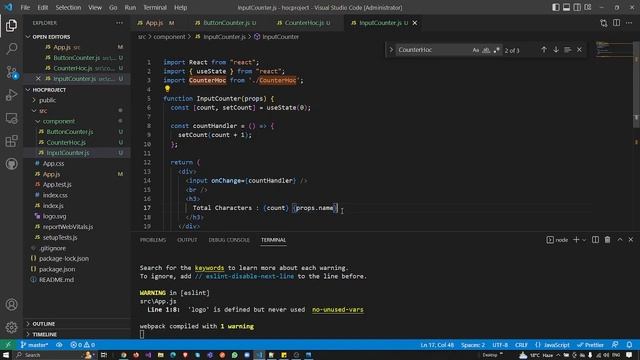Viewport: 640px width, 360px height.
Task: Open Explorer views and more actions menu
Action: point(119,23)
